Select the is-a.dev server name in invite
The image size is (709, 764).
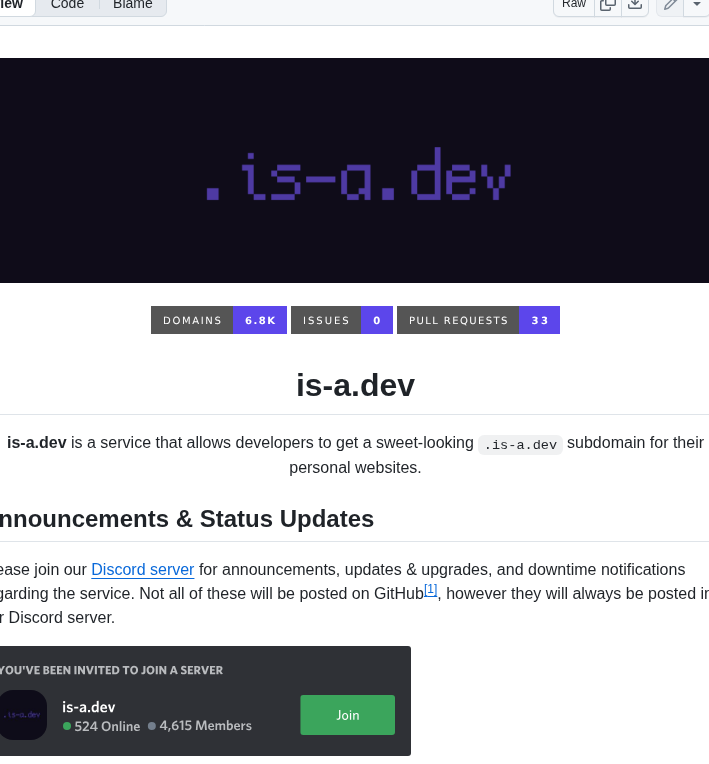(89, 707)
